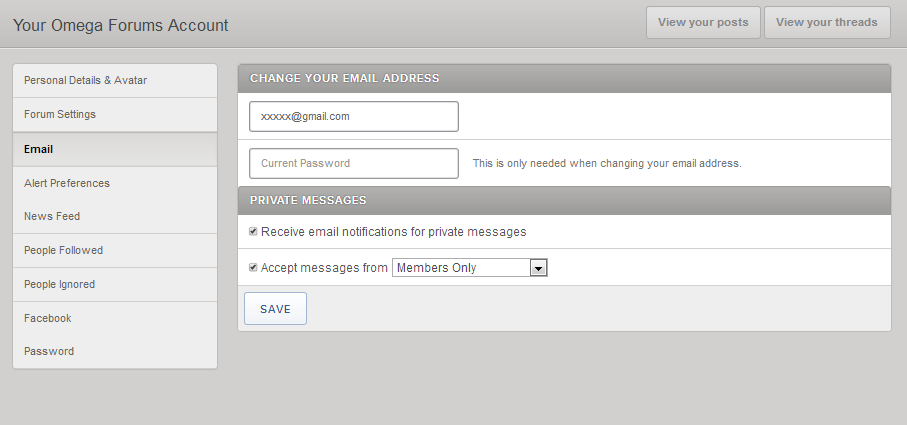
Task: Uncheck the Accept messages from checkbox
Action: coord(254,268)
